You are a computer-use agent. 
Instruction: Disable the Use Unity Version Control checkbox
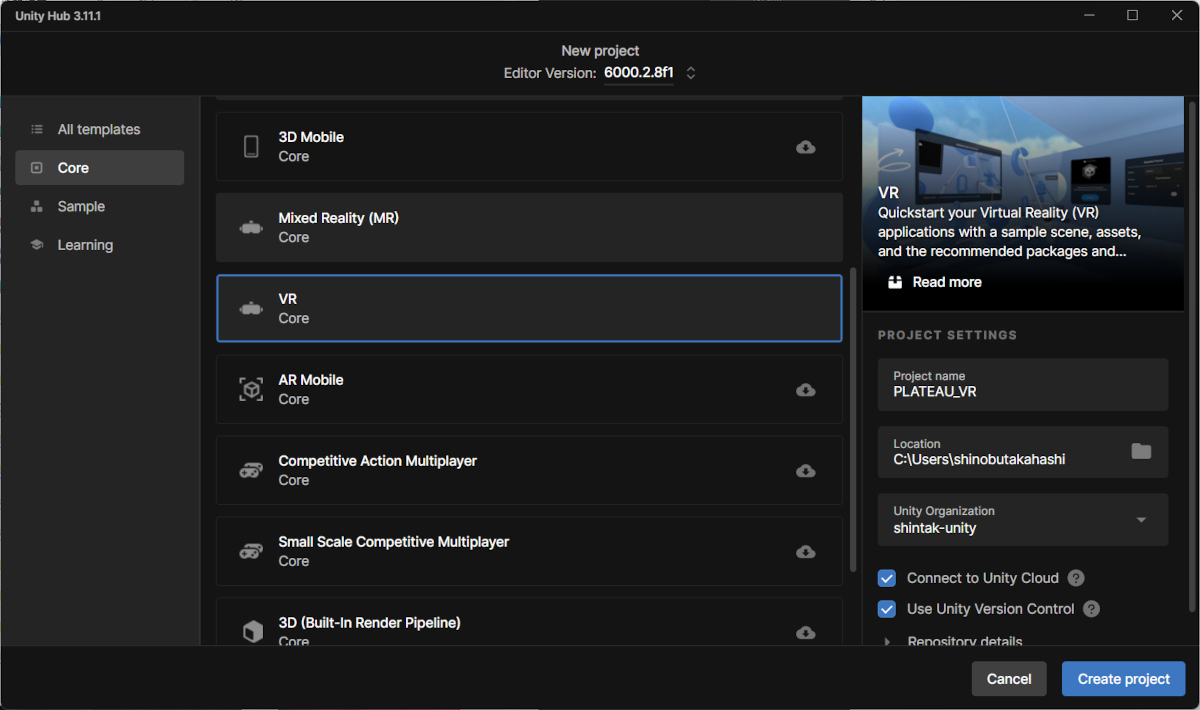(x=887, y=609)
